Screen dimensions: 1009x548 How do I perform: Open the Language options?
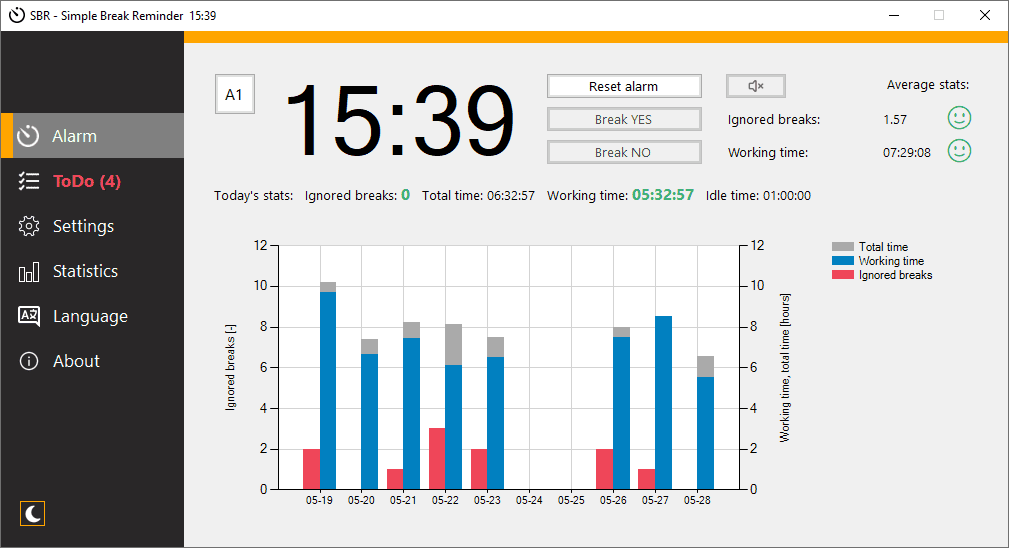coord(93,316)
